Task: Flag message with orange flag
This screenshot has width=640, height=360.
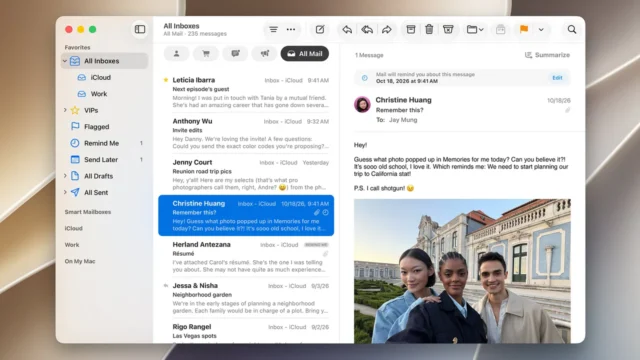Action: (524, 29)
